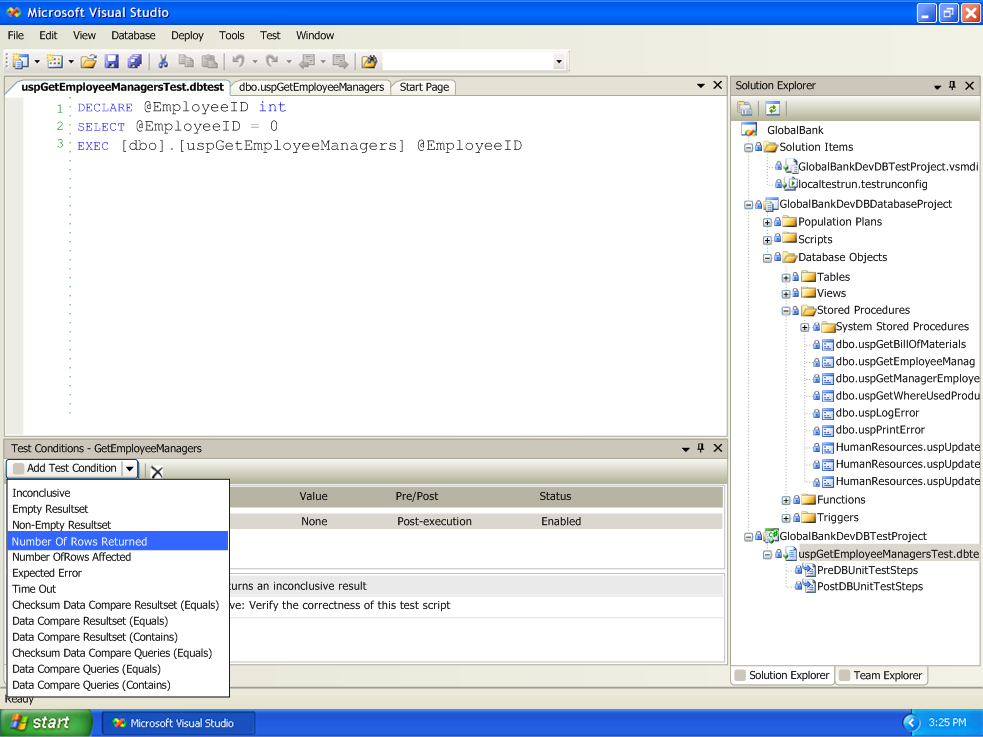
Task: Open the Redo history dropdown arrow
Action: 288,61
